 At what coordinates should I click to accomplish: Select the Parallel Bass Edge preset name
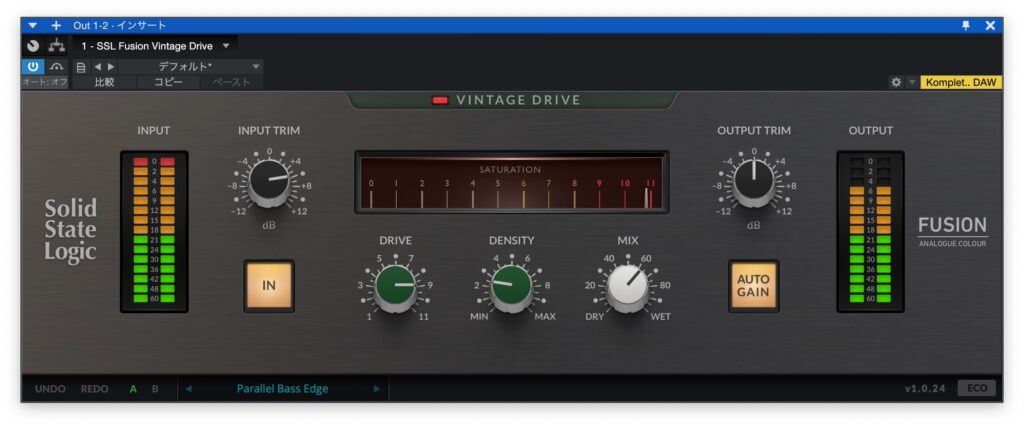click(282, 389)
